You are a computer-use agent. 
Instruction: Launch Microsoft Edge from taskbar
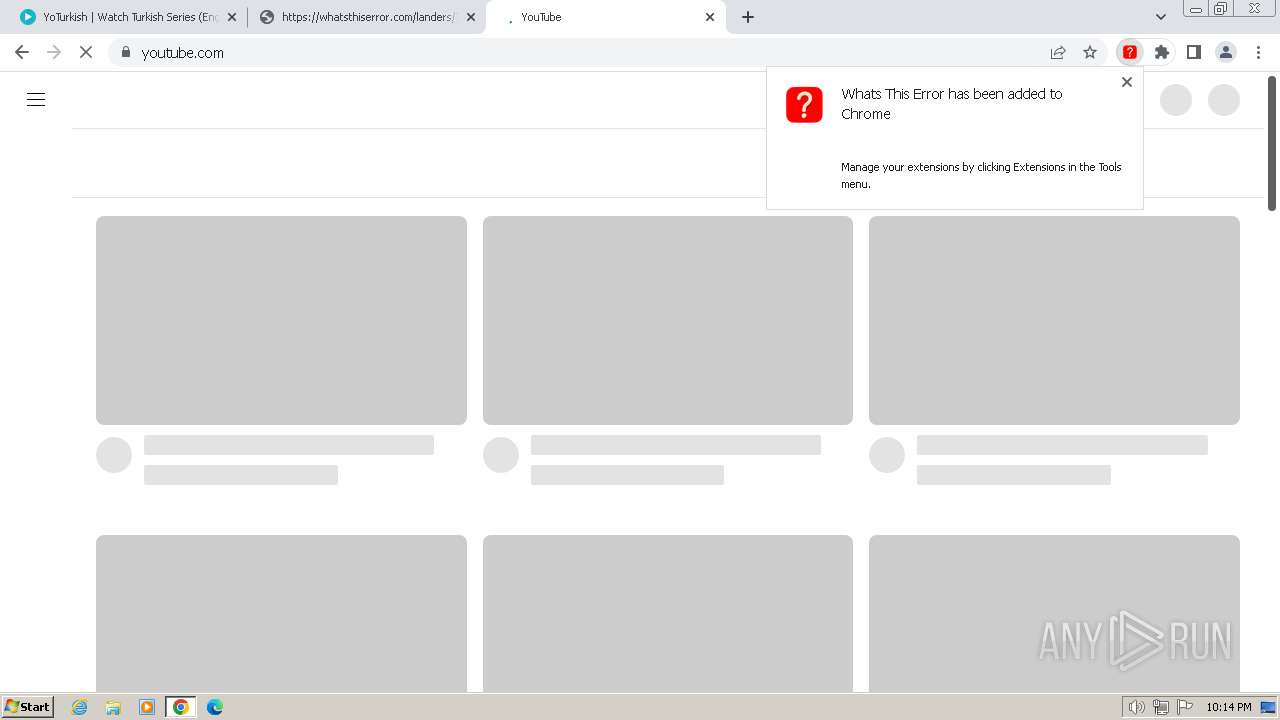point(214,707)
